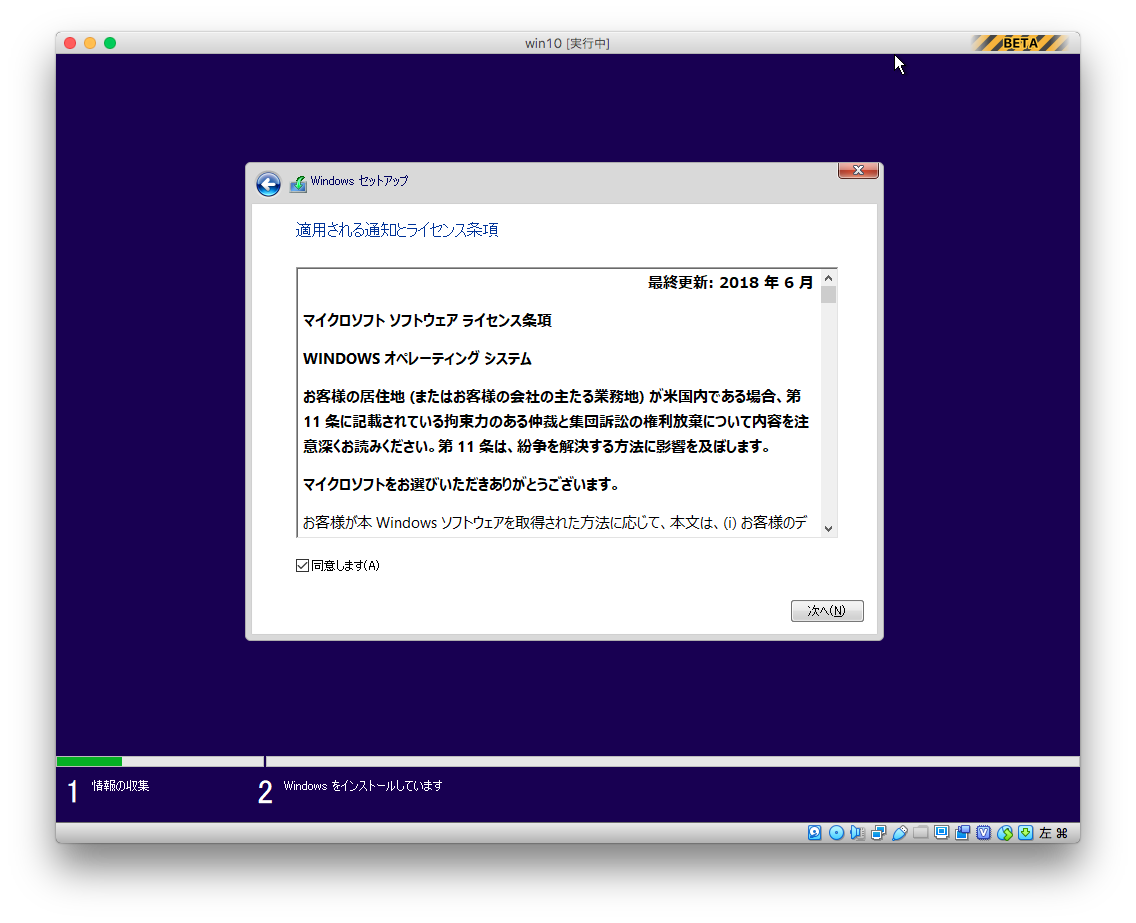Click the BETA badge in title bar
The width and height of the screenshot is (1136, 923).
click(x=1020, y=43)
